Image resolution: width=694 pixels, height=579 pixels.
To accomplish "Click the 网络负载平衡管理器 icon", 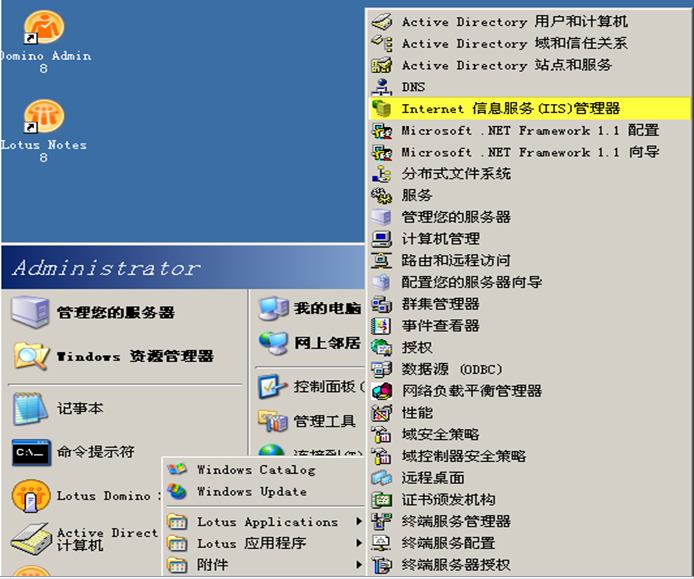I will point(382,391).
